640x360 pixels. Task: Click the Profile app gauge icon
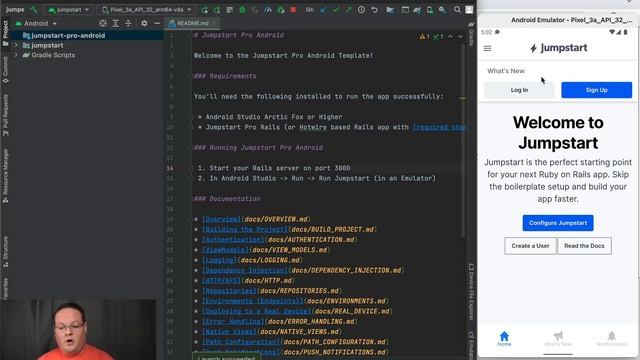tap(268, 9)
